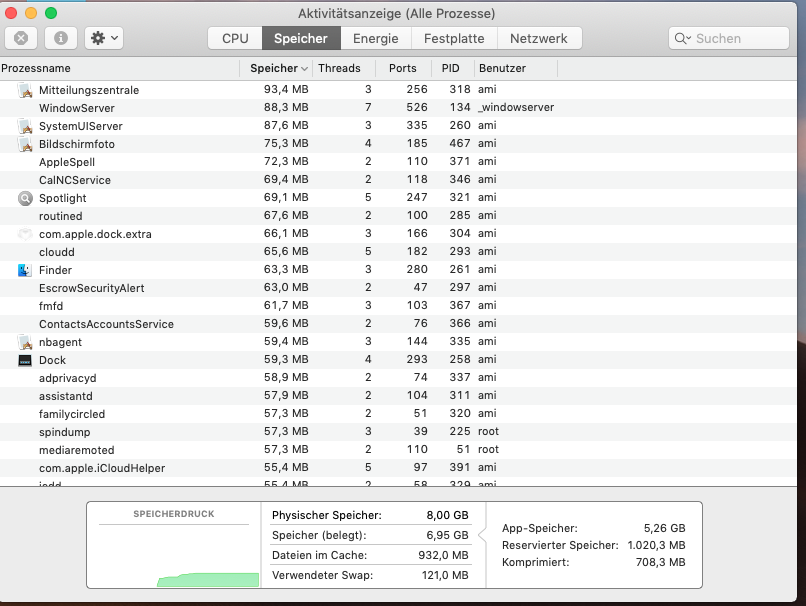
Task: Switch to the CPU tab
Action: coord(235,39)
